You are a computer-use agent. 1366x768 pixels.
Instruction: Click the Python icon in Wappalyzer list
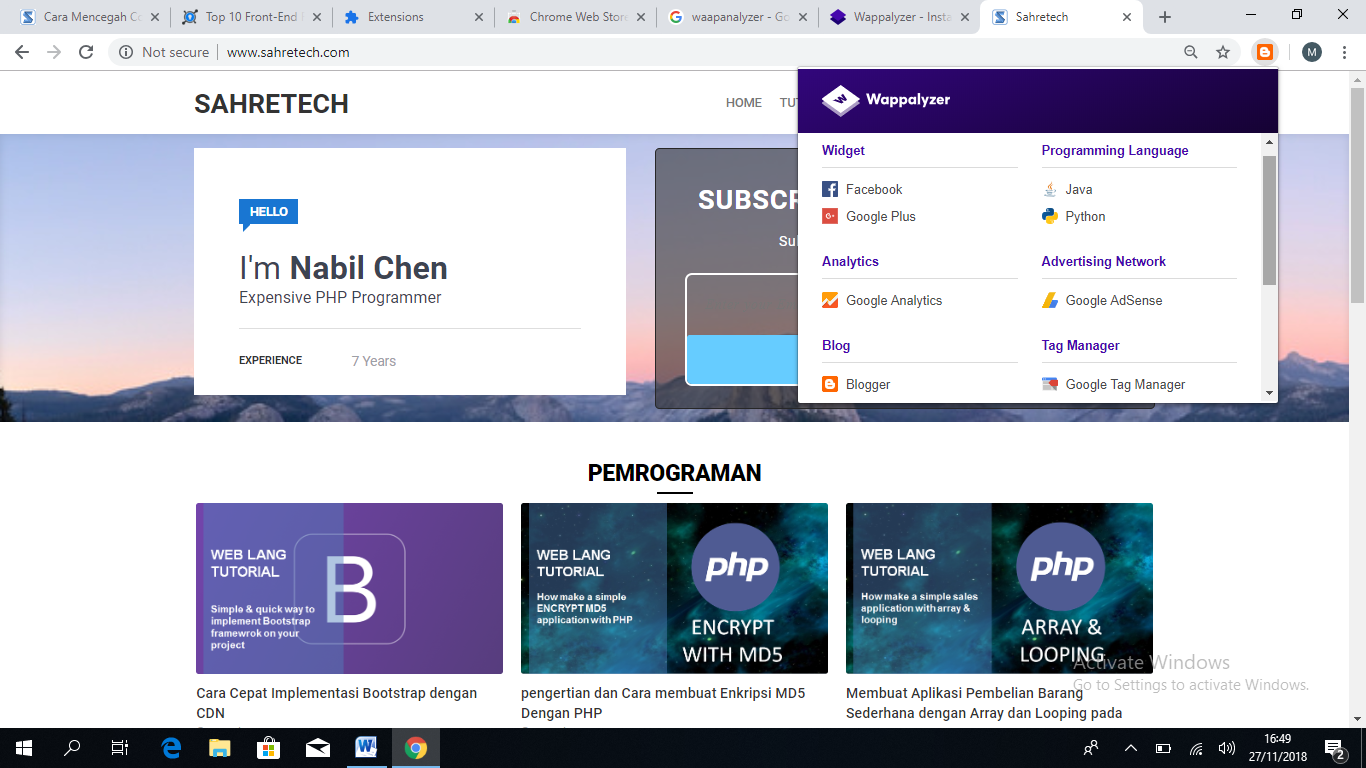[1050, 216]
